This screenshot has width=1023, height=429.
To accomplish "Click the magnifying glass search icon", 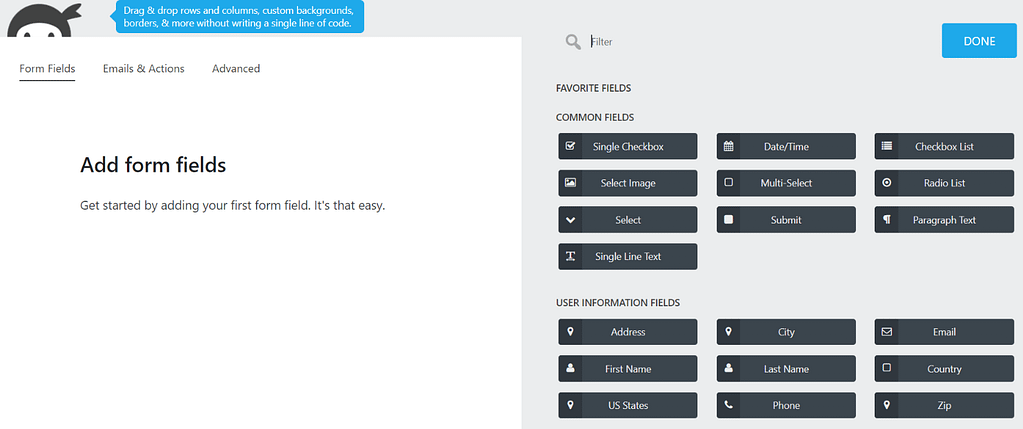I will 573,42.
